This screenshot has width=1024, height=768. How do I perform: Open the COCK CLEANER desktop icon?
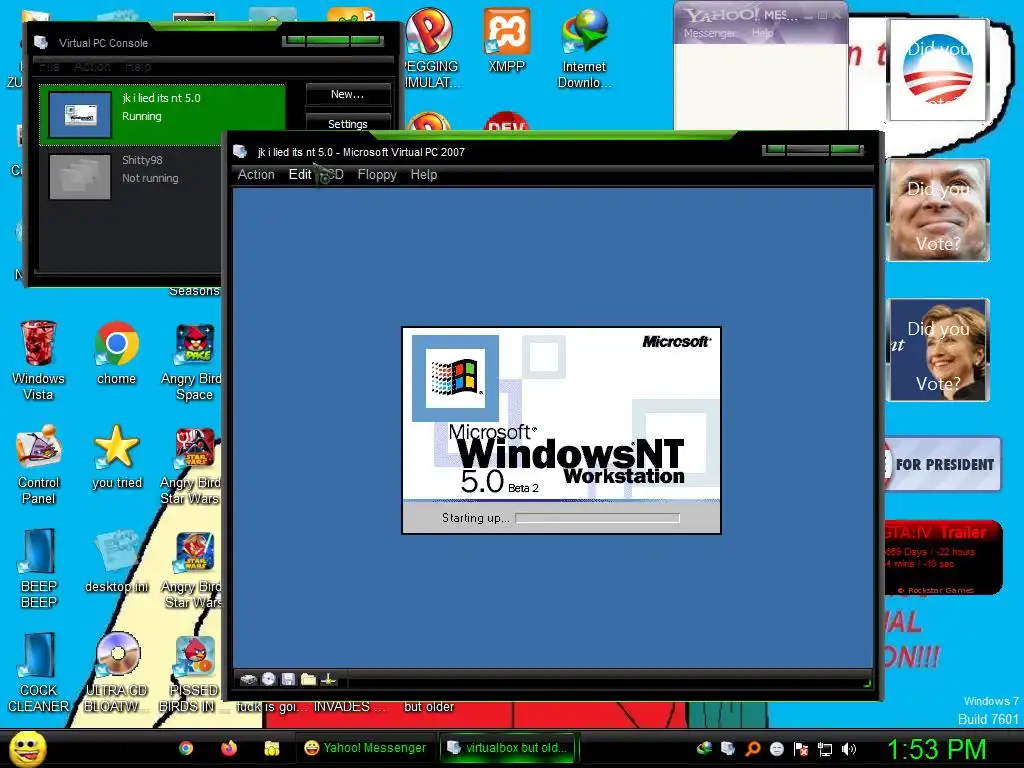(x=39, y=673)
